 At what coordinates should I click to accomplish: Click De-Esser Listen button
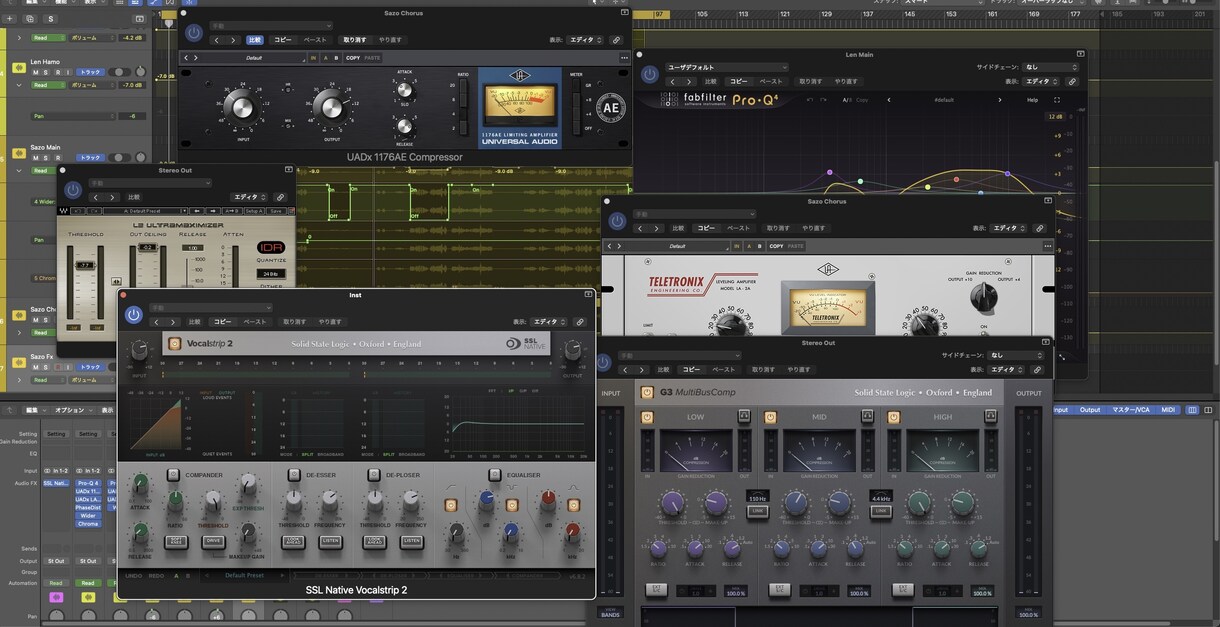pyautogui.click(x=329, y=541)
